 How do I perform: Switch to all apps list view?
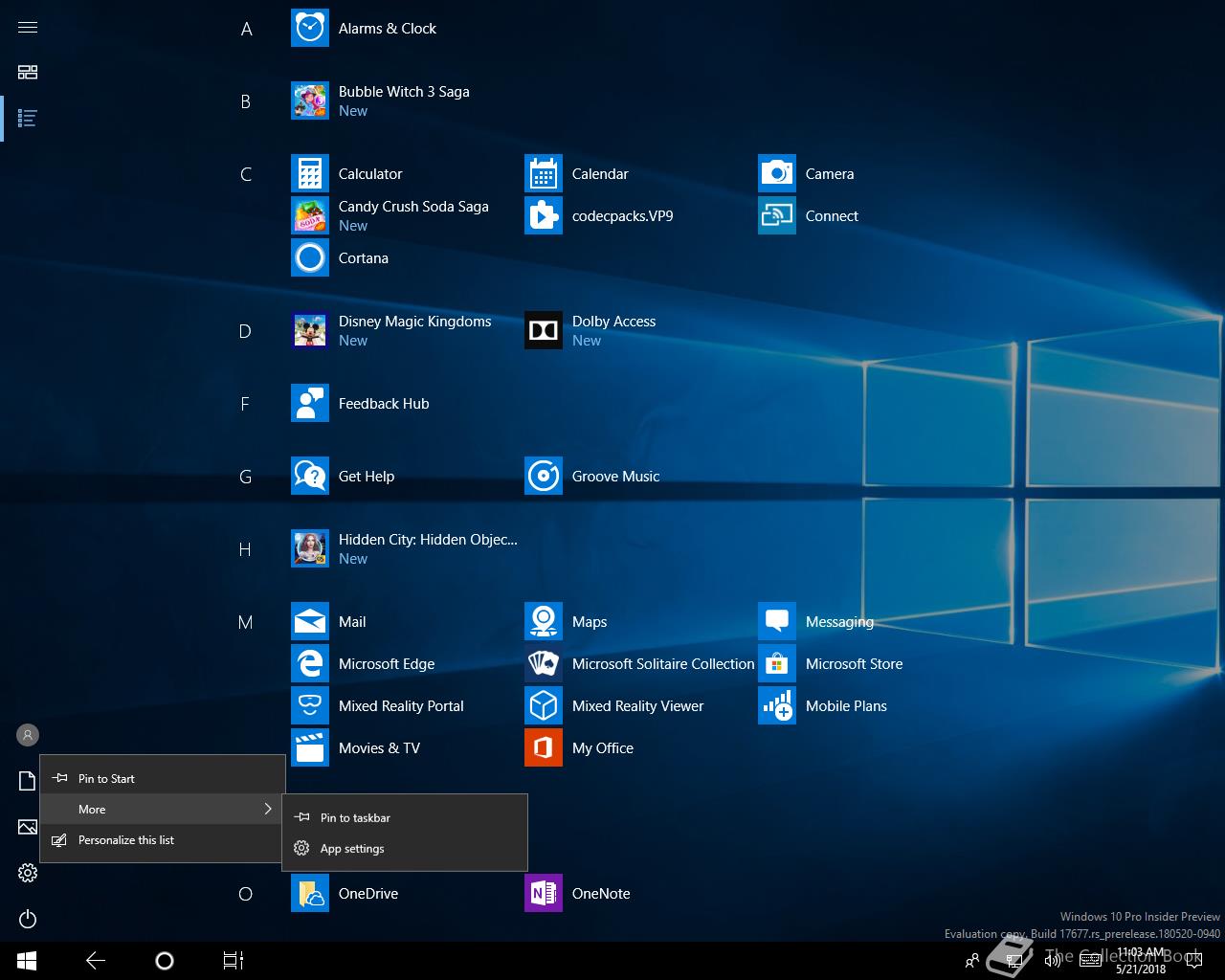click(x=28, y=119)
